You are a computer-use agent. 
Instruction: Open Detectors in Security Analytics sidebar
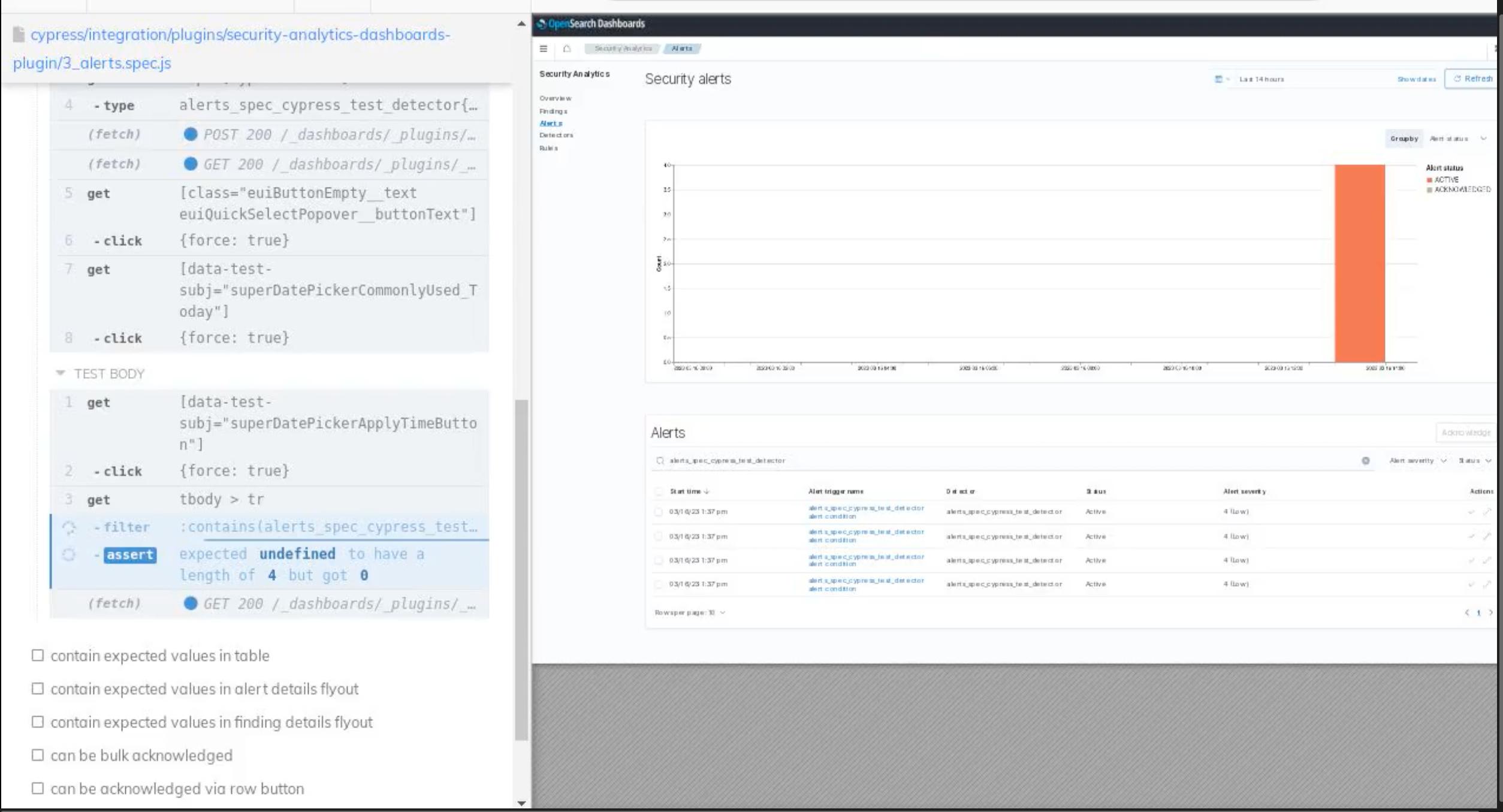(x=556, y=135)
